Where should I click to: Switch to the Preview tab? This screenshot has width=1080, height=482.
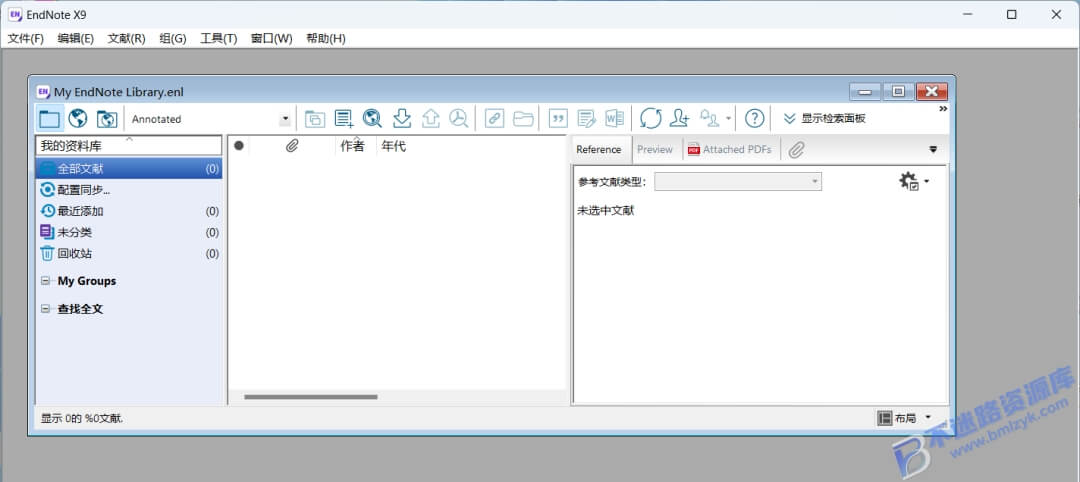click(x=654, y=149)
